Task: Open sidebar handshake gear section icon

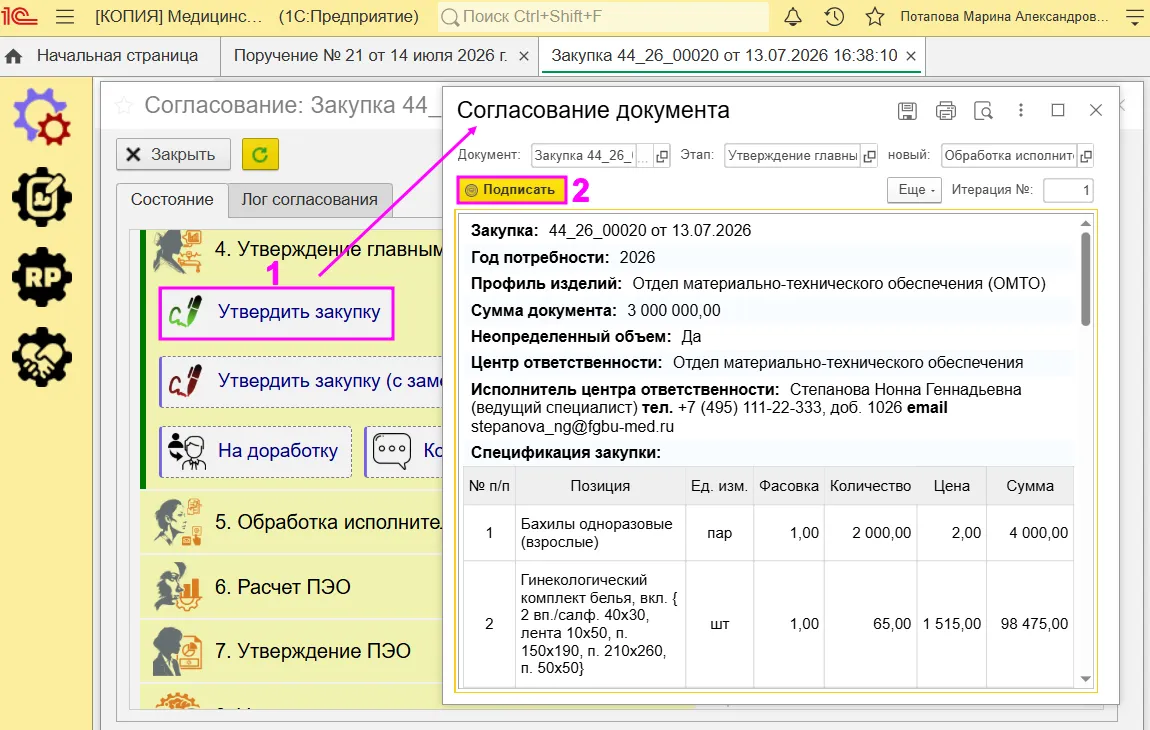Action: [x=42, y=357]
